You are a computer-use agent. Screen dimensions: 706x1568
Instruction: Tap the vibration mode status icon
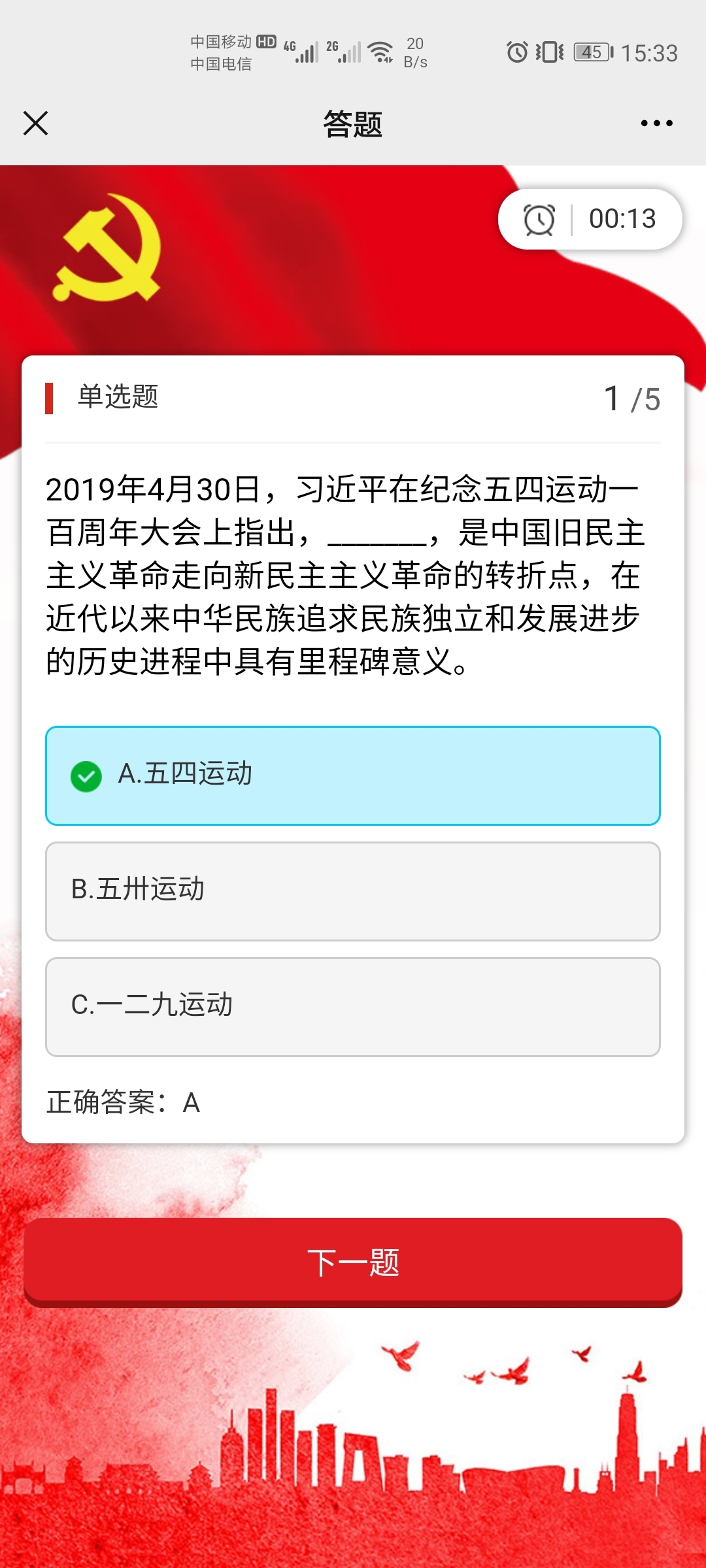pos(550,52)
